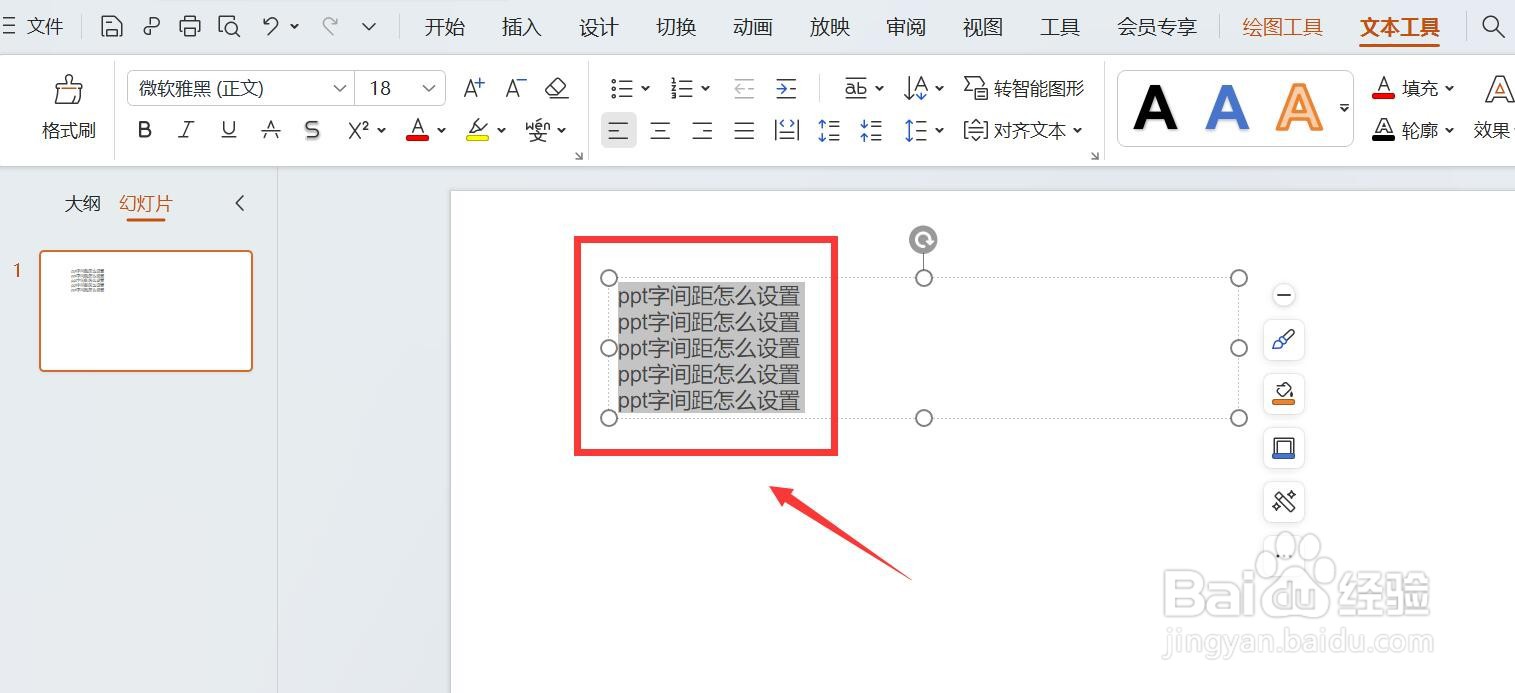Switch to the 插入 ribbon tab
Image resolution: width=1515 pixels, height=693 pixels.
pos(520,27)
